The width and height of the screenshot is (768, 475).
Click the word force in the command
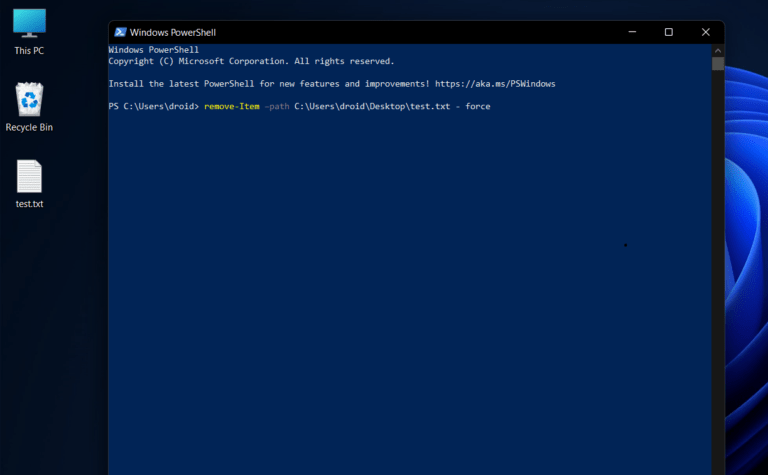point(478,106)
